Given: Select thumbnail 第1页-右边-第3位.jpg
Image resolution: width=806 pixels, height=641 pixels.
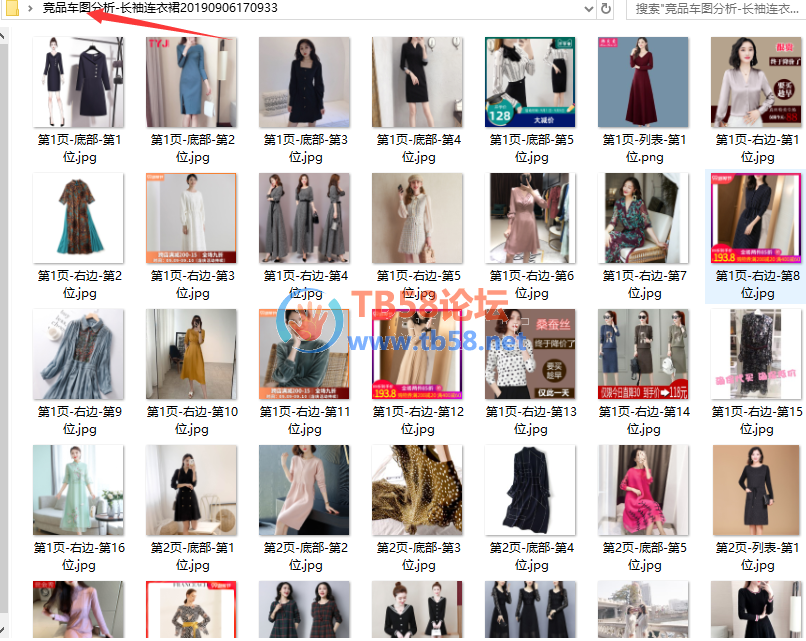Looking at the screenshot, I should (191, 218).
